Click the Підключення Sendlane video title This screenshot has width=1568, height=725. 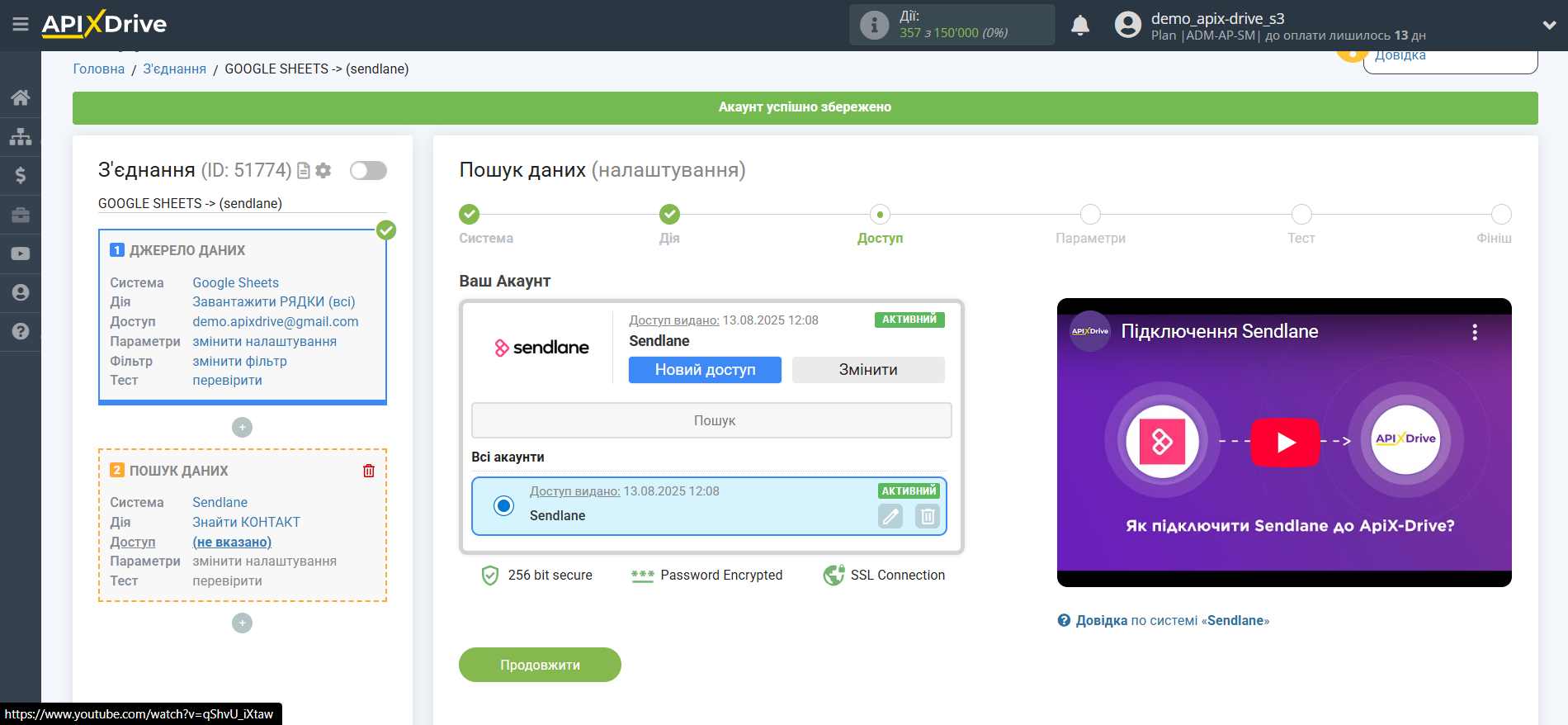point(1219,331)
